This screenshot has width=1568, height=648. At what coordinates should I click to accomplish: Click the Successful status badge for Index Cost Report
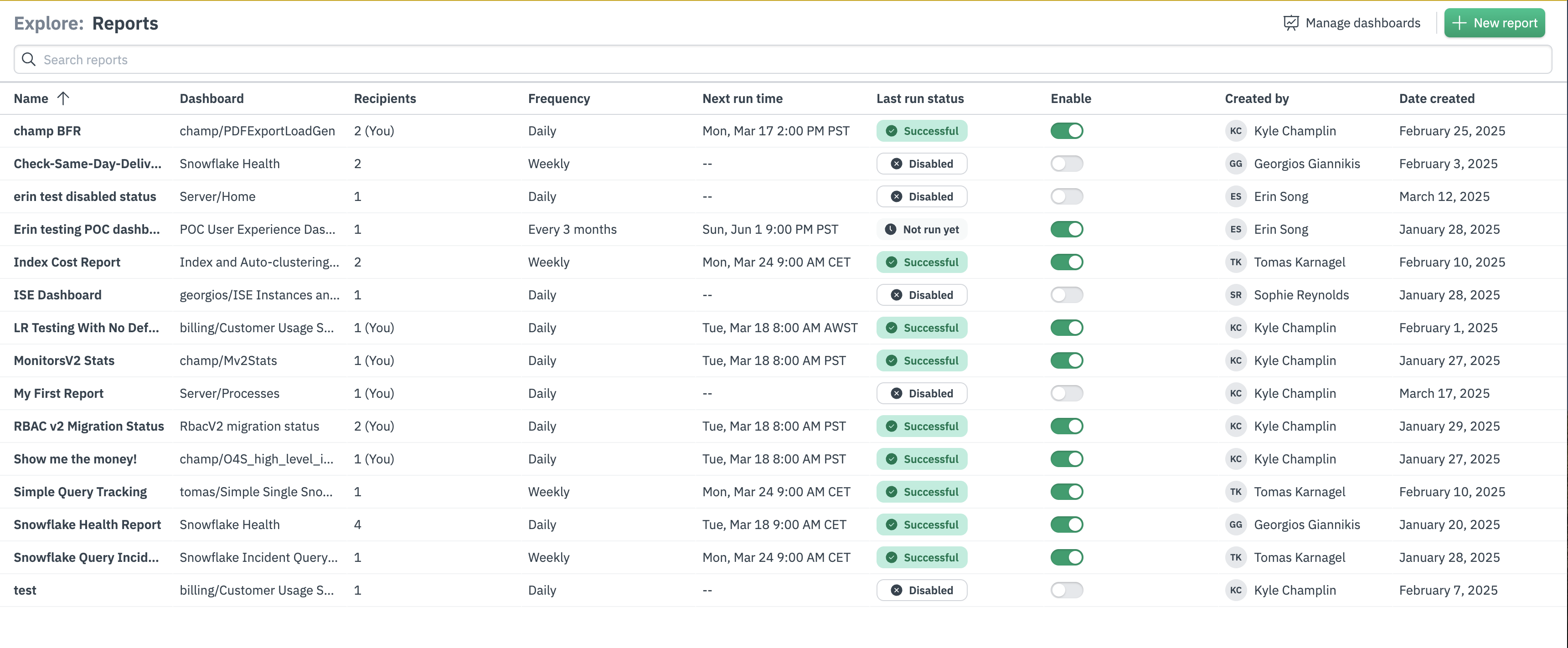[x=922, y=262]
